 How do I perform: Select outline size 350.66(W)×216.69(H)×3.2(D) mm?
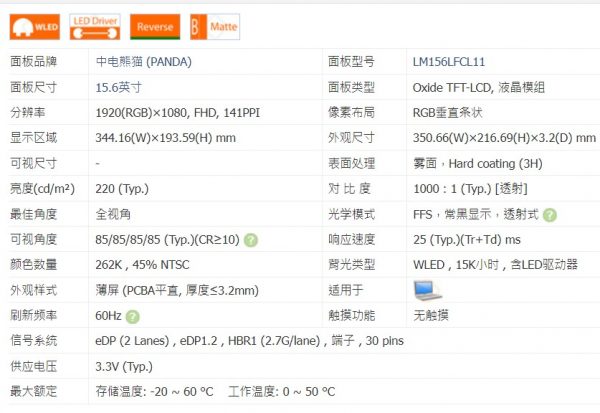504,138
